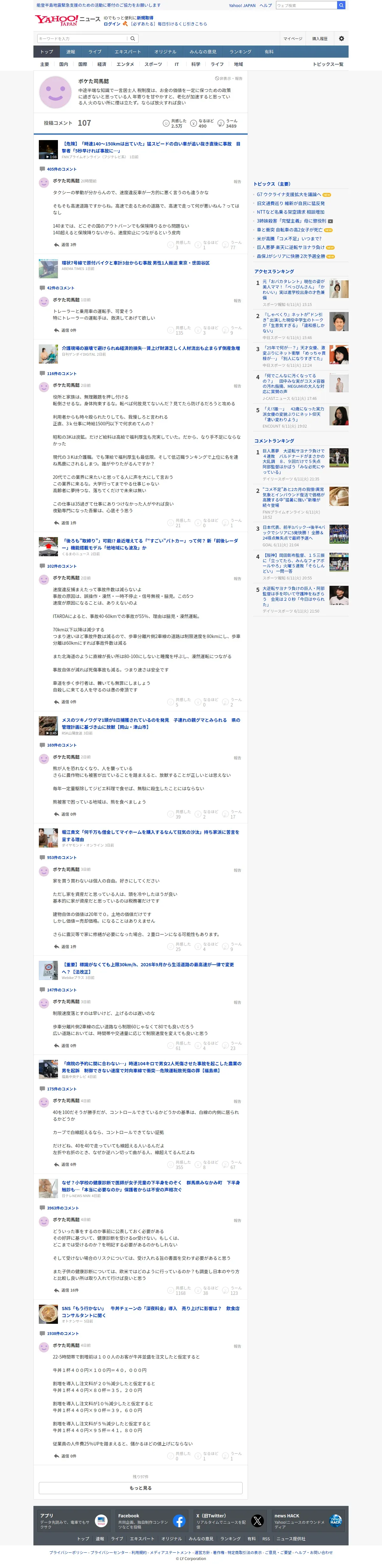Image resolution: width=382 pixels, height=1568 pixels.
Task: Click 405件のコメント link
Action: (62, 169)
